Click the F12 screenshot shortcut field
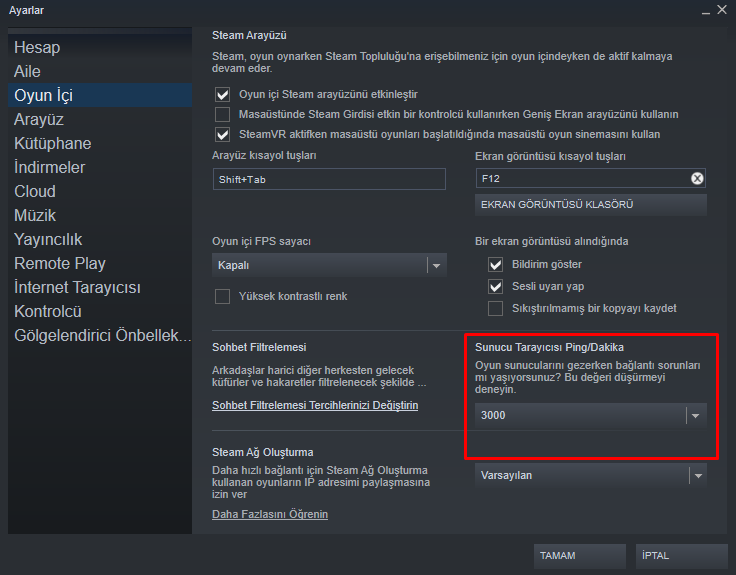Image resolution: width=736 pixels, height=575 pixels. tap(590, 178)
